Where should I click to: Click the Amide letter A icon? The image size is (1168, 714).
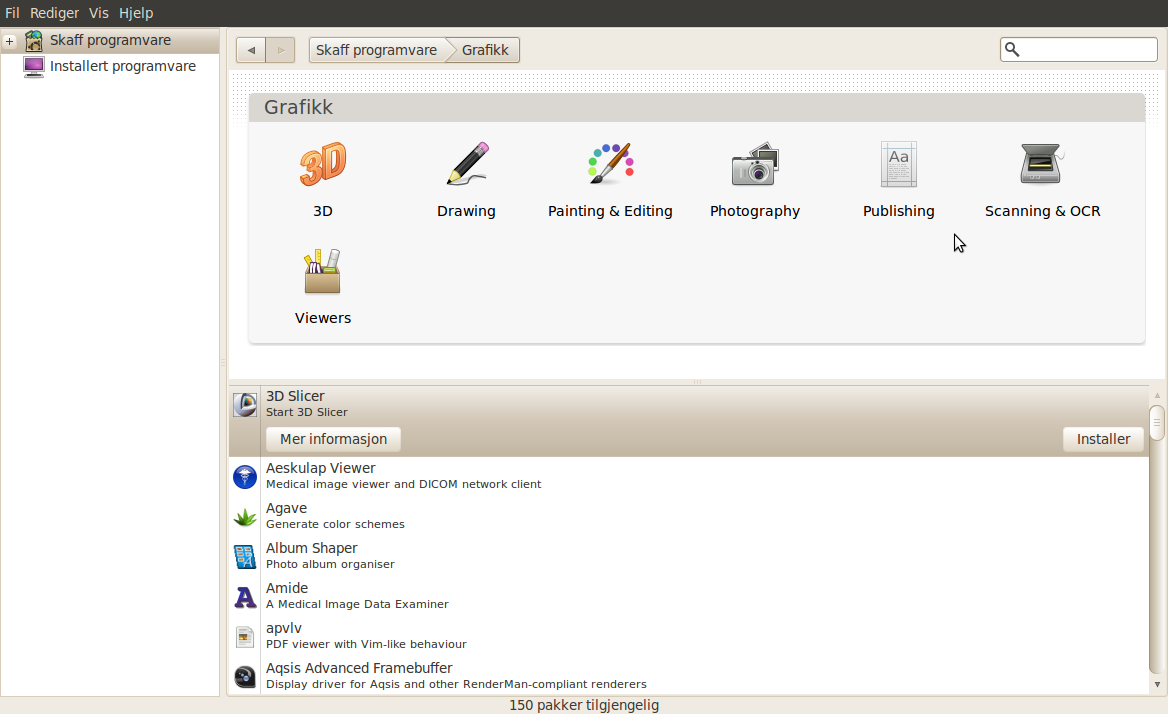click(245, 597)
